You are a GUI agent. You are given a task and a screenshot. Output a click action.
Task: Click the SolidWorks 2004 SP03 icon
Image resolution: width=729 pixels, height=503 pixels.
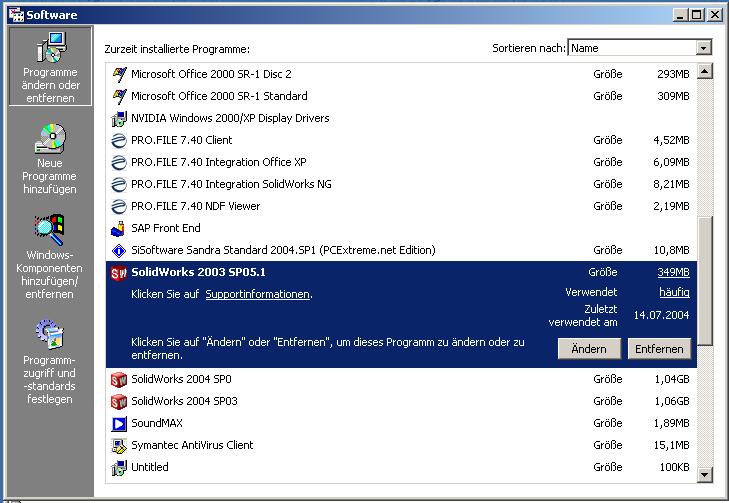click(x=119, y=402)
